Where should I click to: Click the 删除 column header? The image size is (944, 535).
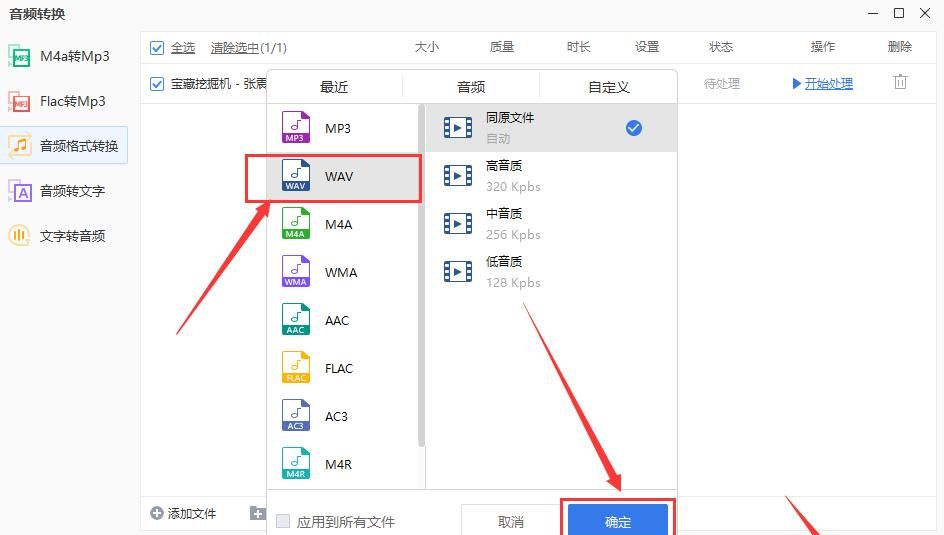tap(900, 47)
